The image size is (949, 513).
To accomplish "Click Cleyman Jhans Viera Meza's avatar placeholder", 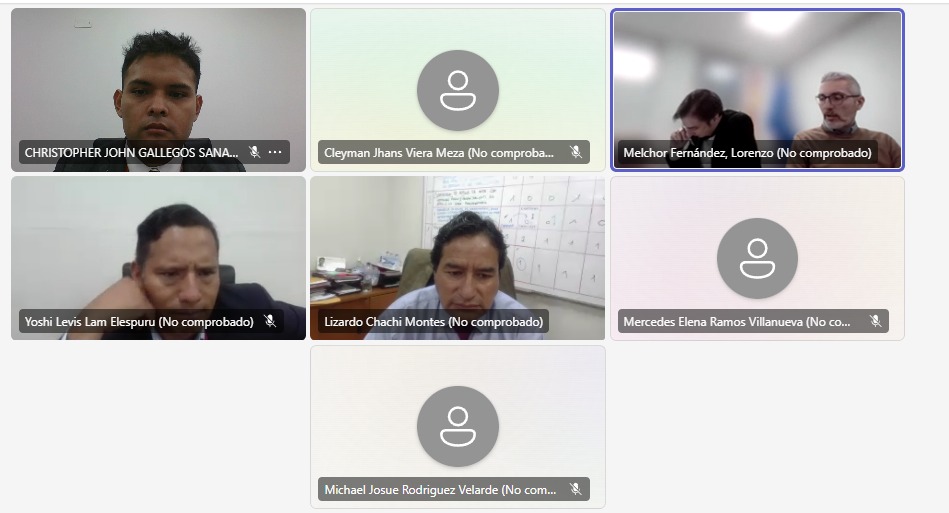I will pyautogui.click(x=458, y=90).
